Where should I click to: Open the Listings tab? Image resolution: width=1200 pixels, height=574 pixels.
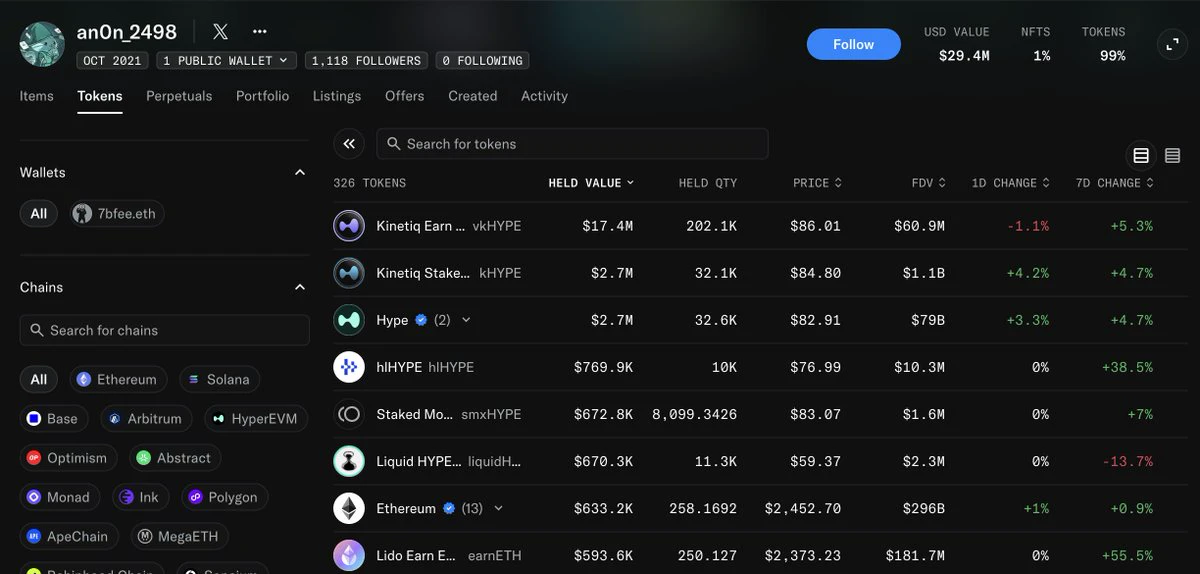[337, 96]
